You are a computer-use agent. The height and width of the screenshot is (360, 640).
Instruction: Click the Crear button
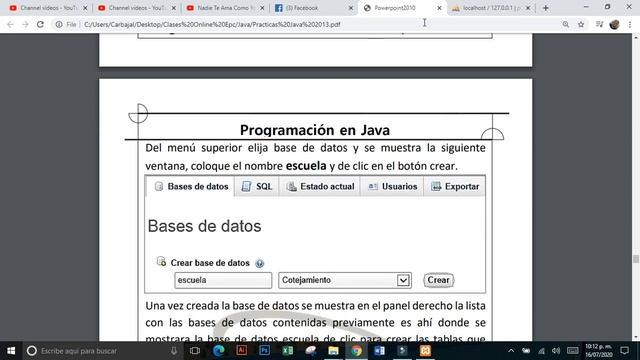pos(438,280)
